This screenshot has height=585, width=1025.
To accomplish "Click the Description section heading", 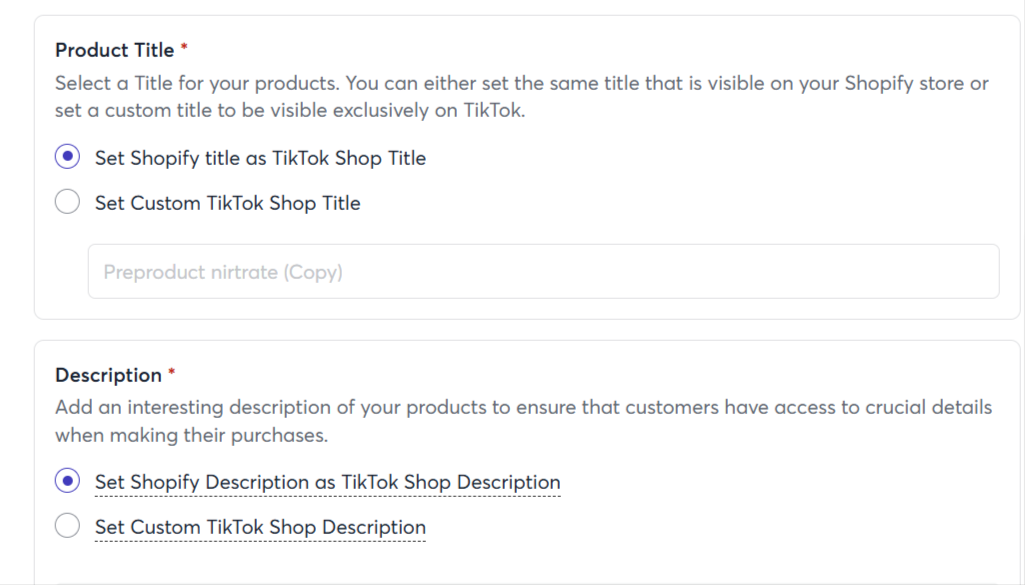I will click(x=109, y=375).
